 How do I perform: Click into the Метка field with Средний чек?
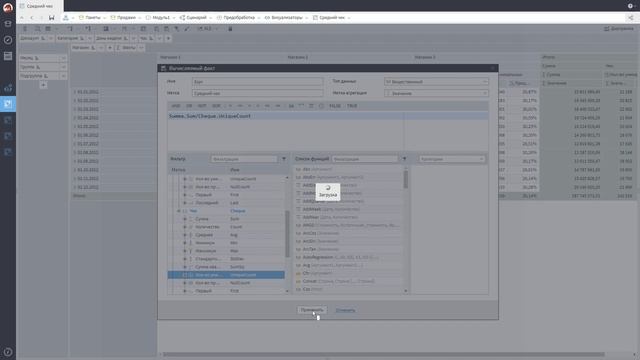(x=258, y=93)
